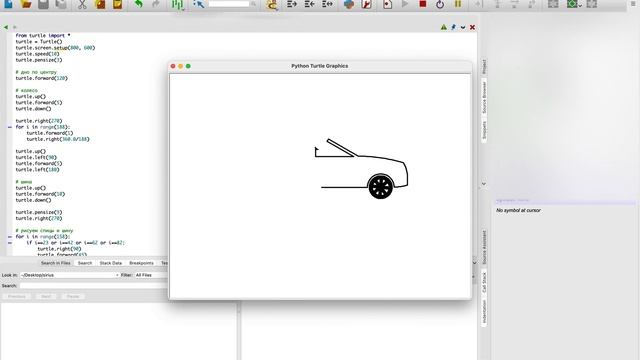This screenshot has height=360, width=640.
Task: Click the grey play debug icon
Action: point(405,4)
